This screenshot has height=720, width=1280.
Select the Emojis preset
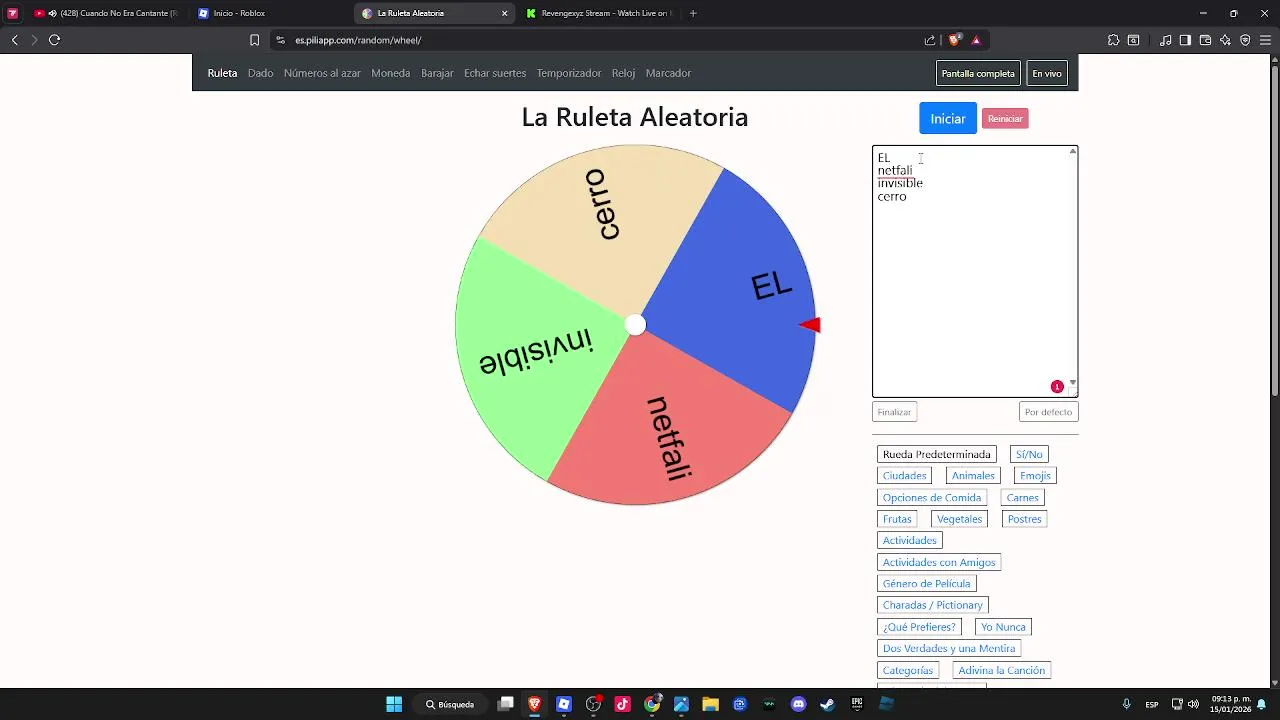click(x=1035, y=476)
